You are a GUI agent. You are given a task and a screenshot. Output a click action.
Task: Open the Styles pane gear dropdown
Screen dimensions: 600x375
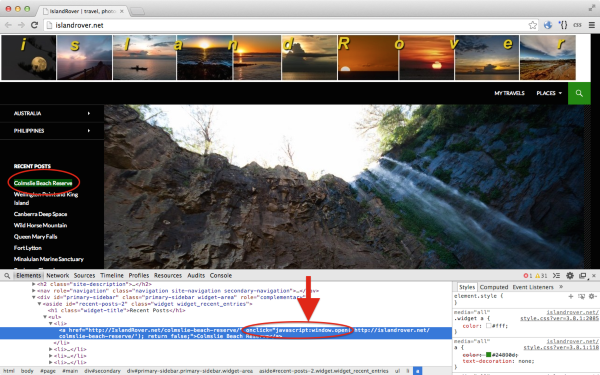tap(593, 296)
